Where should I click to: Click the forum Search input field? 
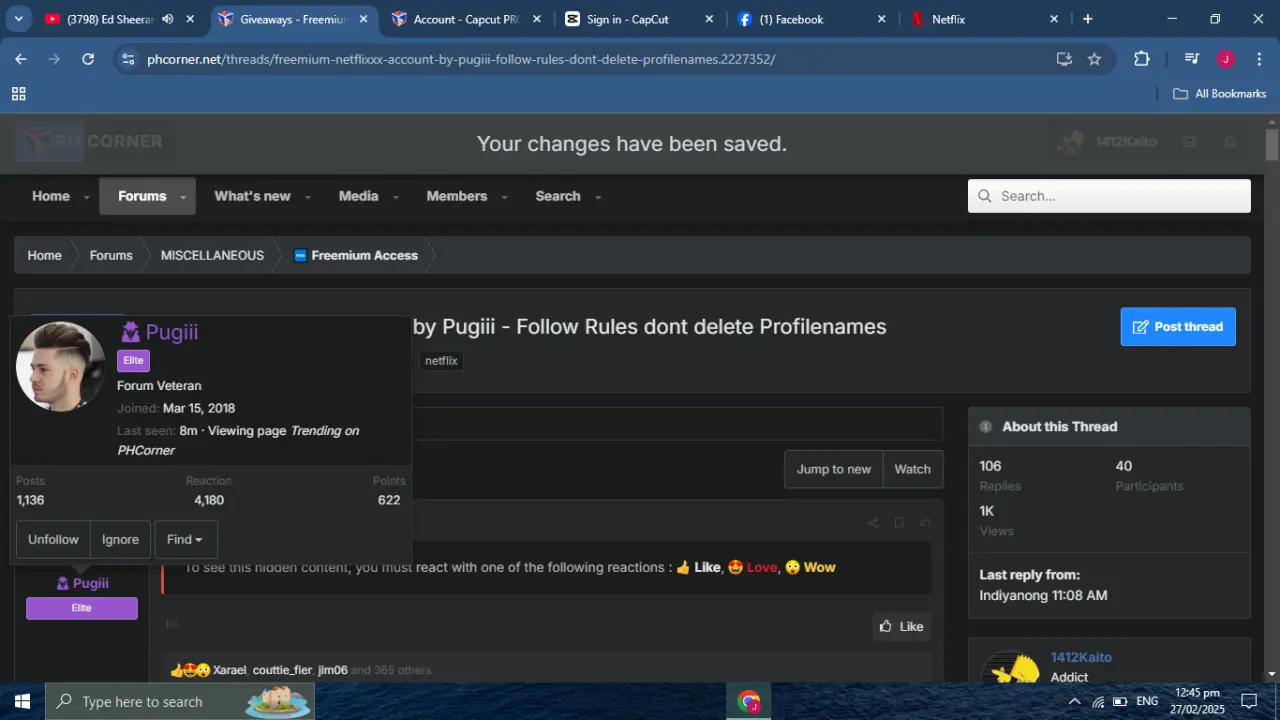1109,196
